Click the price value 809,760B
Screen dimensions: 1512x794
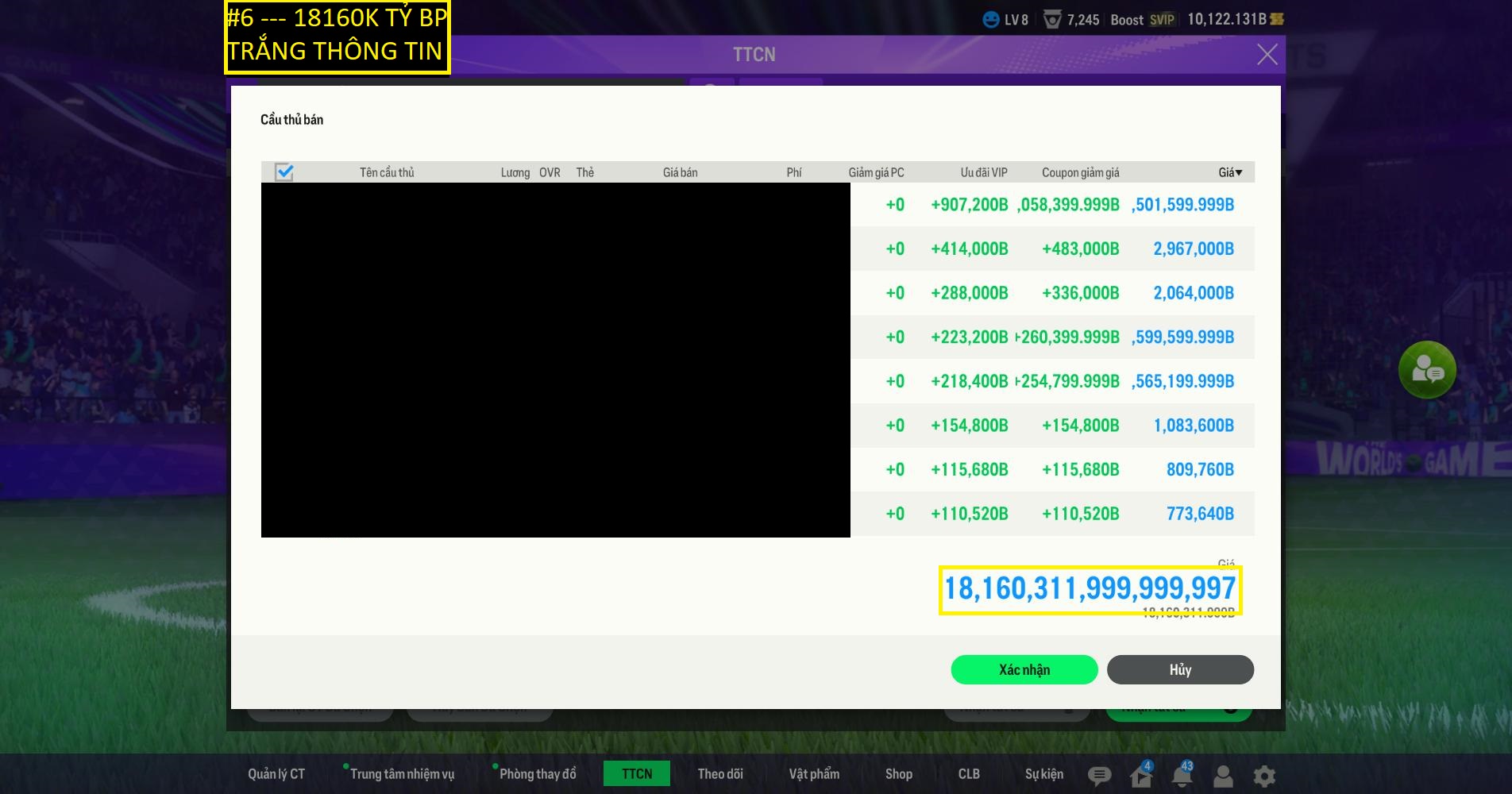click(x=1200, y=469)
